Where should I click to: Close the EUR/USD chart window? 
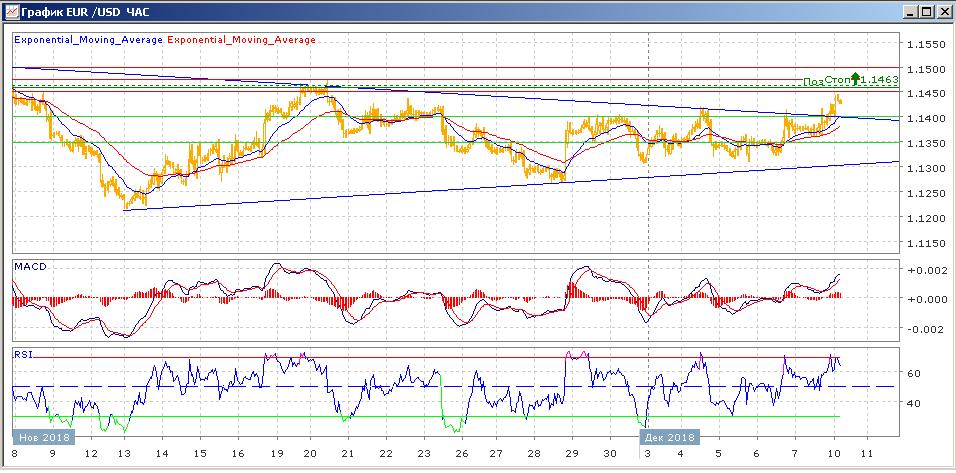click(943, 12)
